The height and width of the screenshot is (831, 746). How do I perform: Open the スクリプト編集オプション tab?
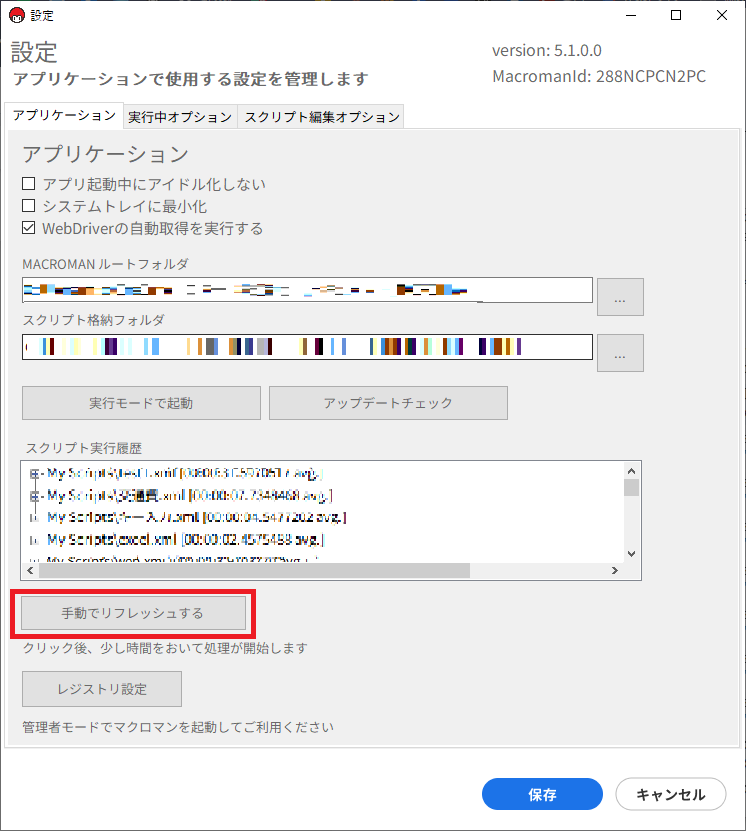[x=322, y=117]
